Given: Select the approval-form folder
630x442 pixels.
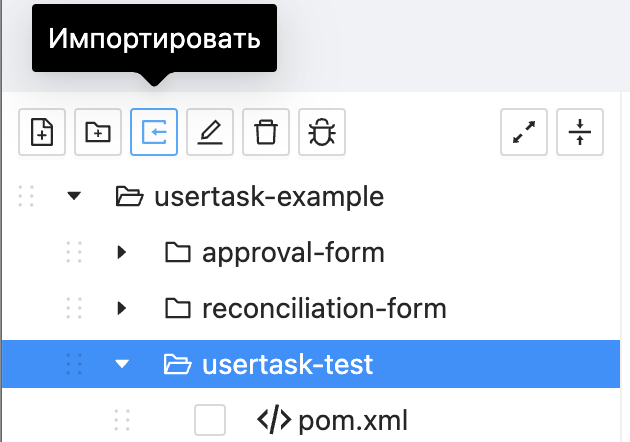Looking at the screenshot, I should pos(293,252).
